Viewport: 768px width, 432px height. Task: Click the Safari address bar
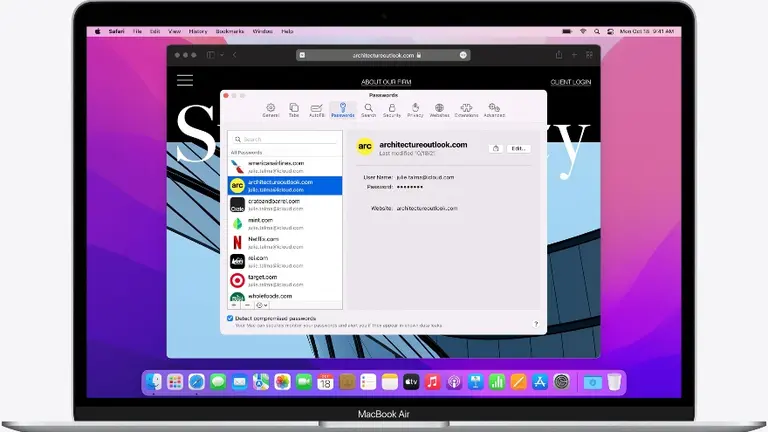383,55
